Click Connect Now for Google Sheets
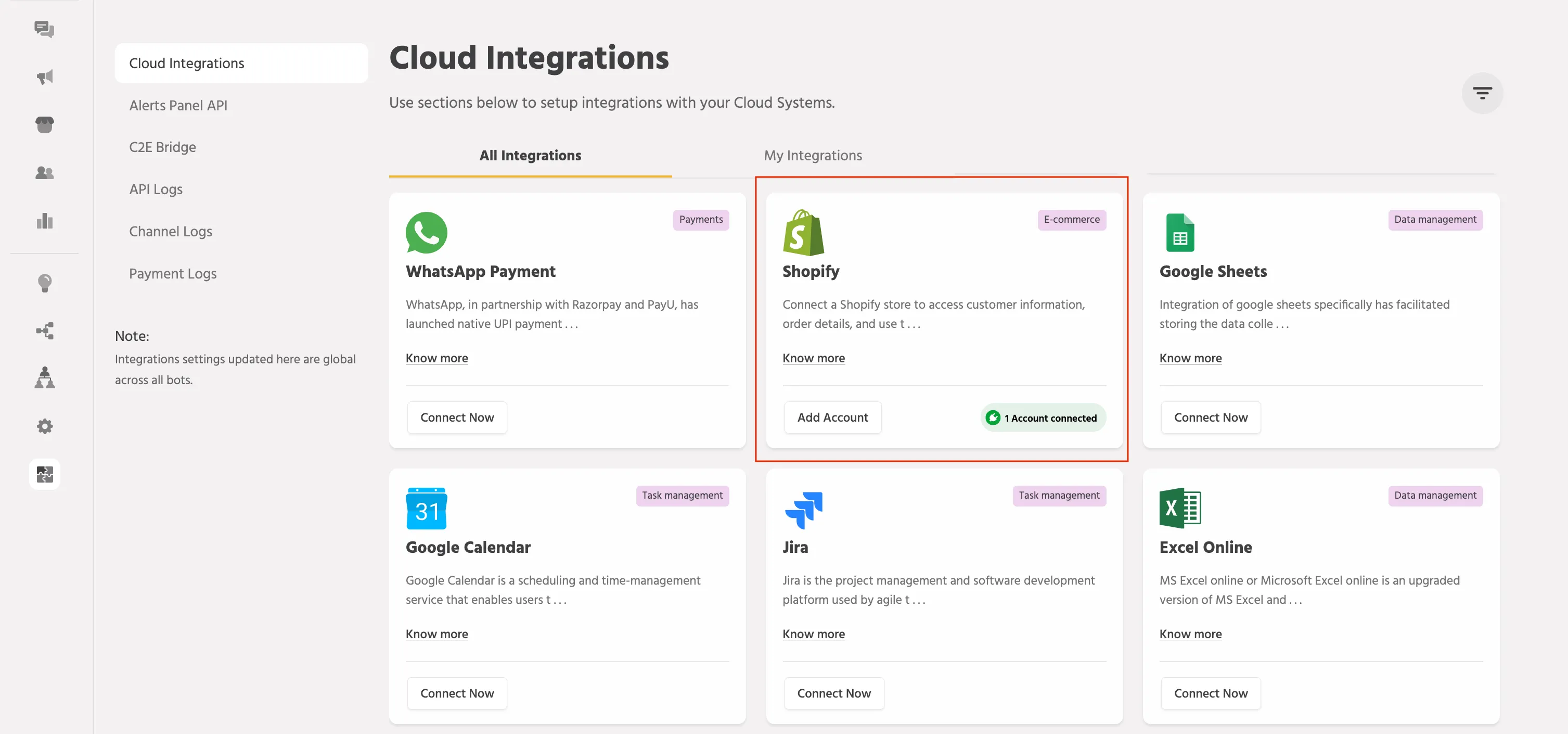The width and height of the screenshot is (1568, 734). click(1211, 418)
